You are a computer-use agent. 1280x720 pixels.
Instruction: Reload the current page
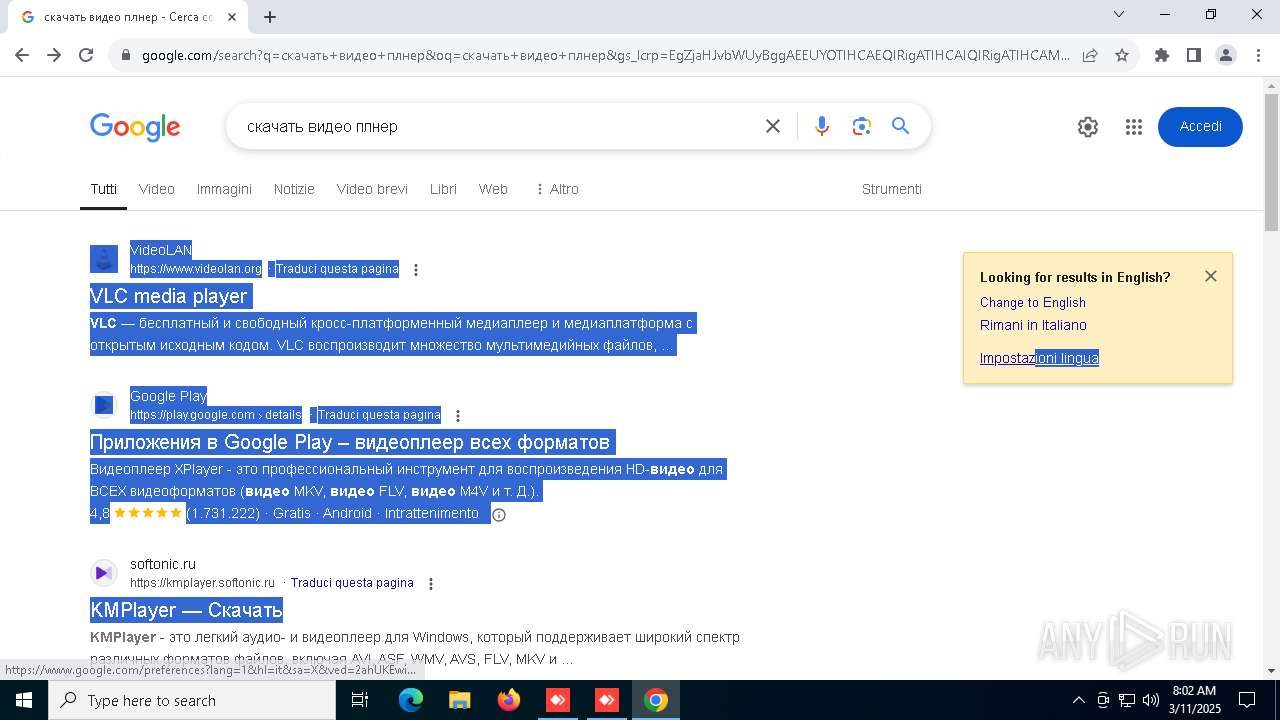(86, 55)
